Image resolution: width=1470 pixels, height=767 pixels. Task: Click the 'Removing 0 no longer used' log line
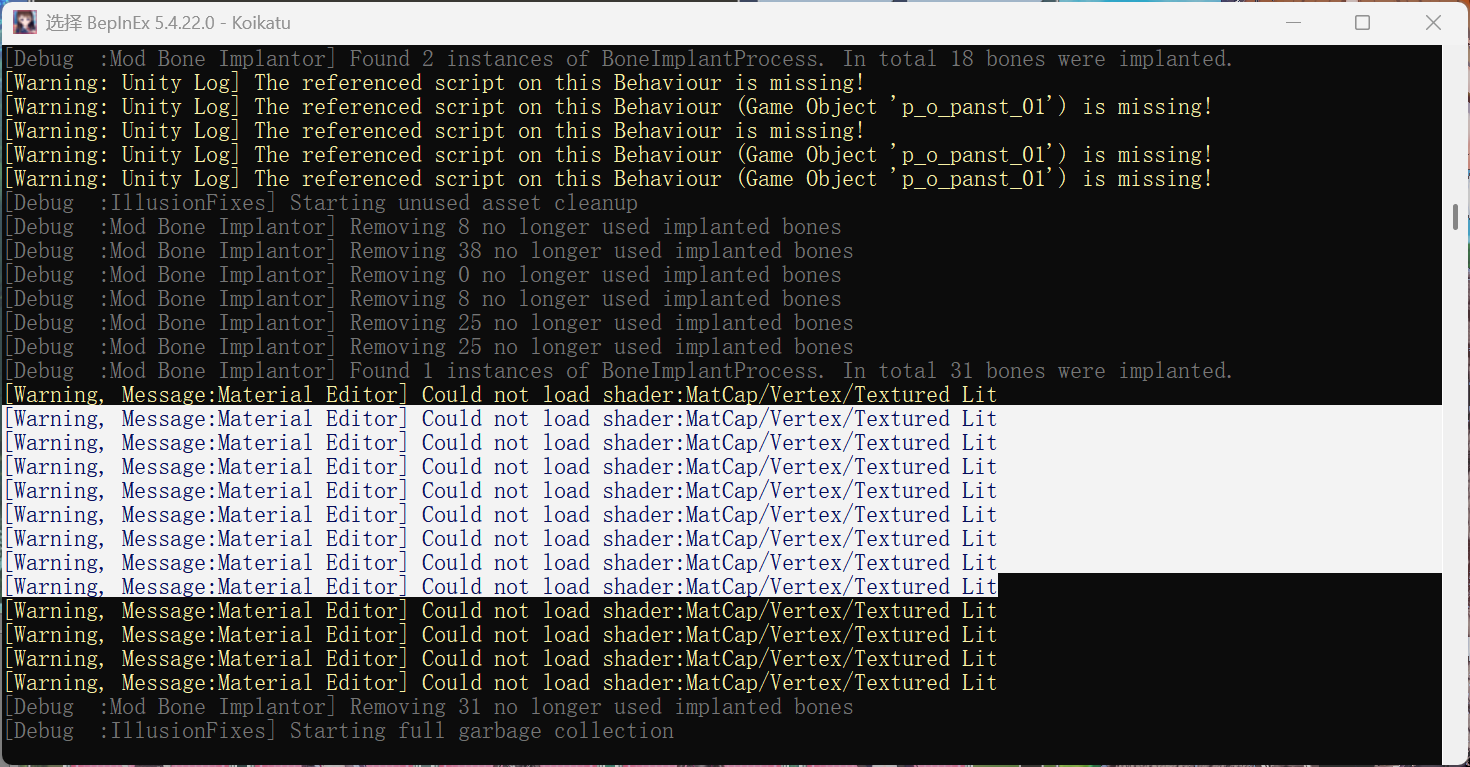tap(595, 275)
